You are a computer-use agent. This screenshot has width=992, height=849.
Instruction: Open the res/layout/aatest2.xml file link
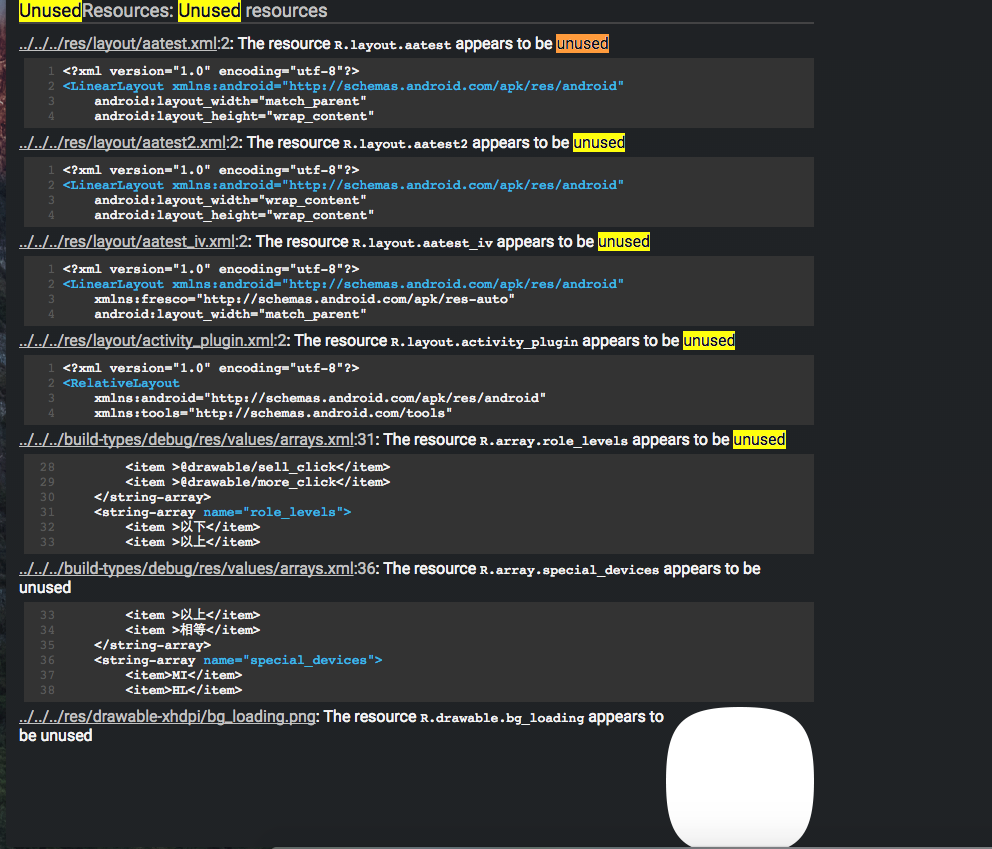pyautogui.click(x=122, y=142)
